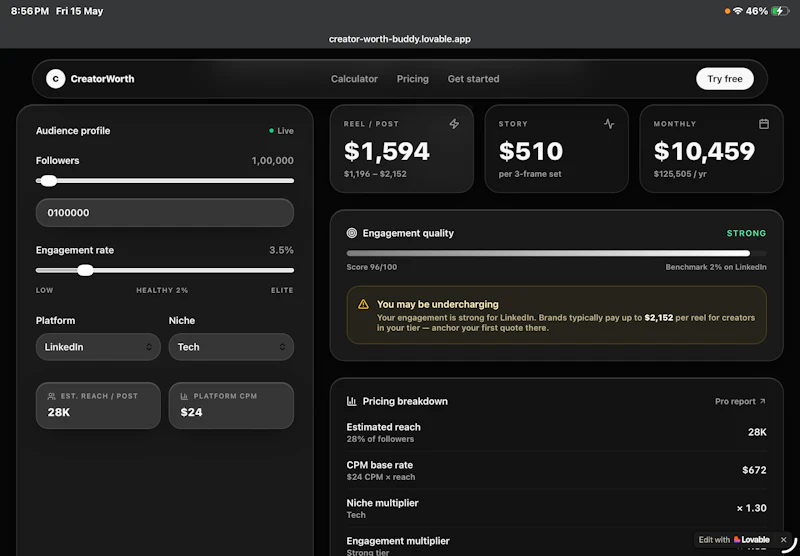Viewport: 800px width, 556px height.
Task: Open the Get started nav item
Action: [473, 79]
